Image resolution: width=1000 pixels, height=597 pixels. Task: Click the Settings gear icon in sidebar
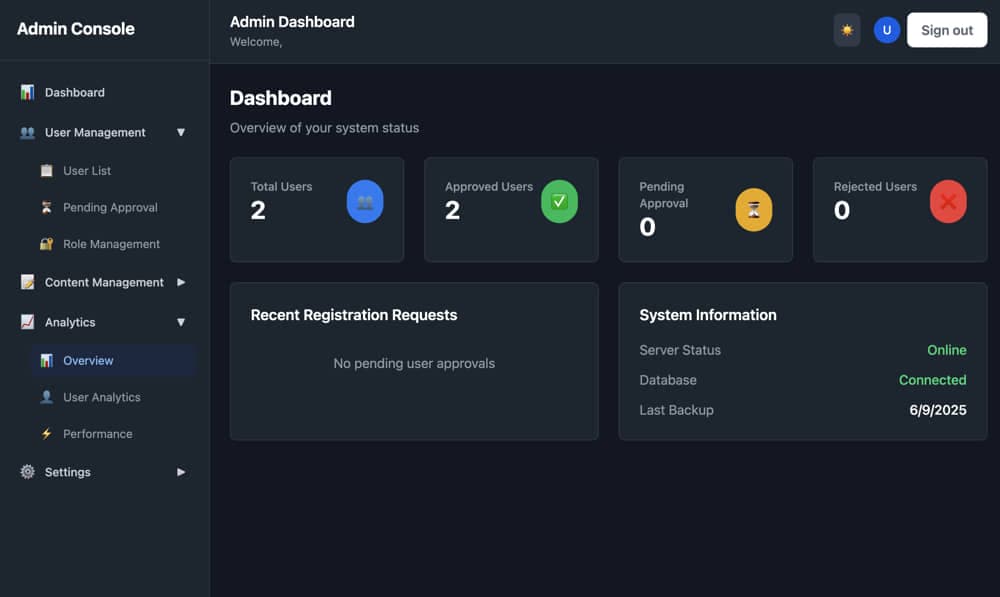coord(27,472)
